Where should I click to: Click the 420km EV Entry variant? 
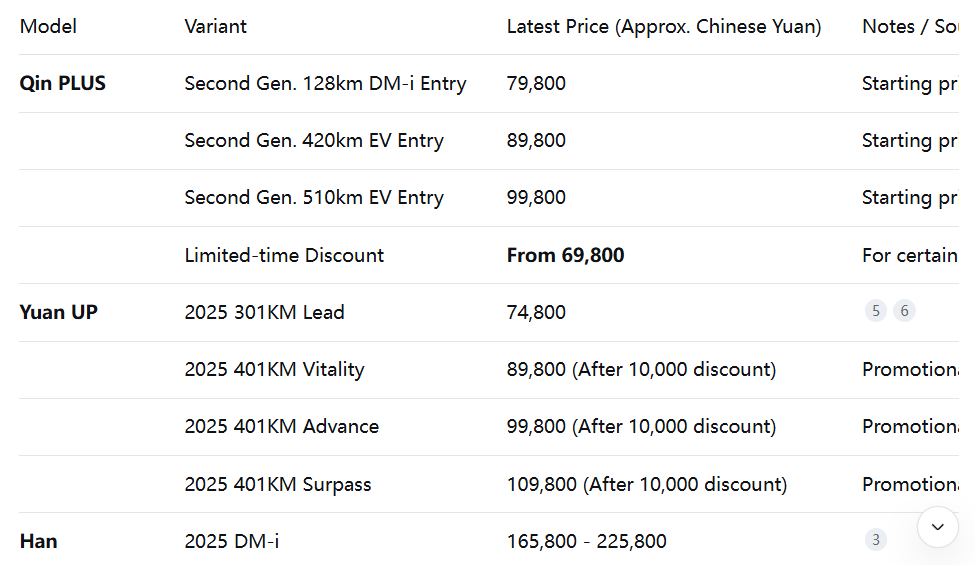pyautogui.click(x=314, y=140)
